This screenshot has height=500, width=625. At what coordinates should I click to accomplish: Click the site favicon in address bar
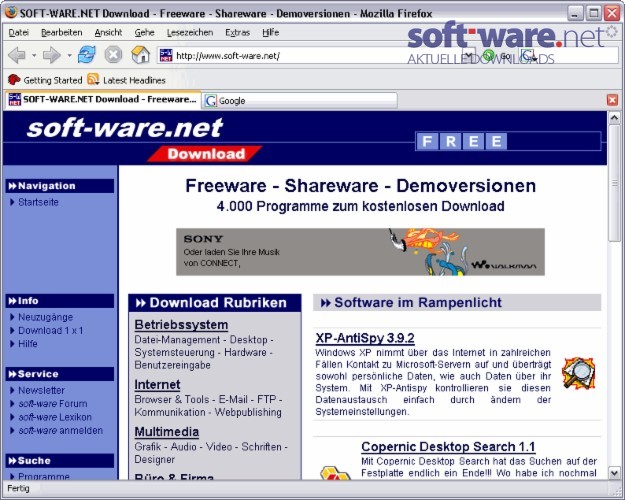pos(166,55)
